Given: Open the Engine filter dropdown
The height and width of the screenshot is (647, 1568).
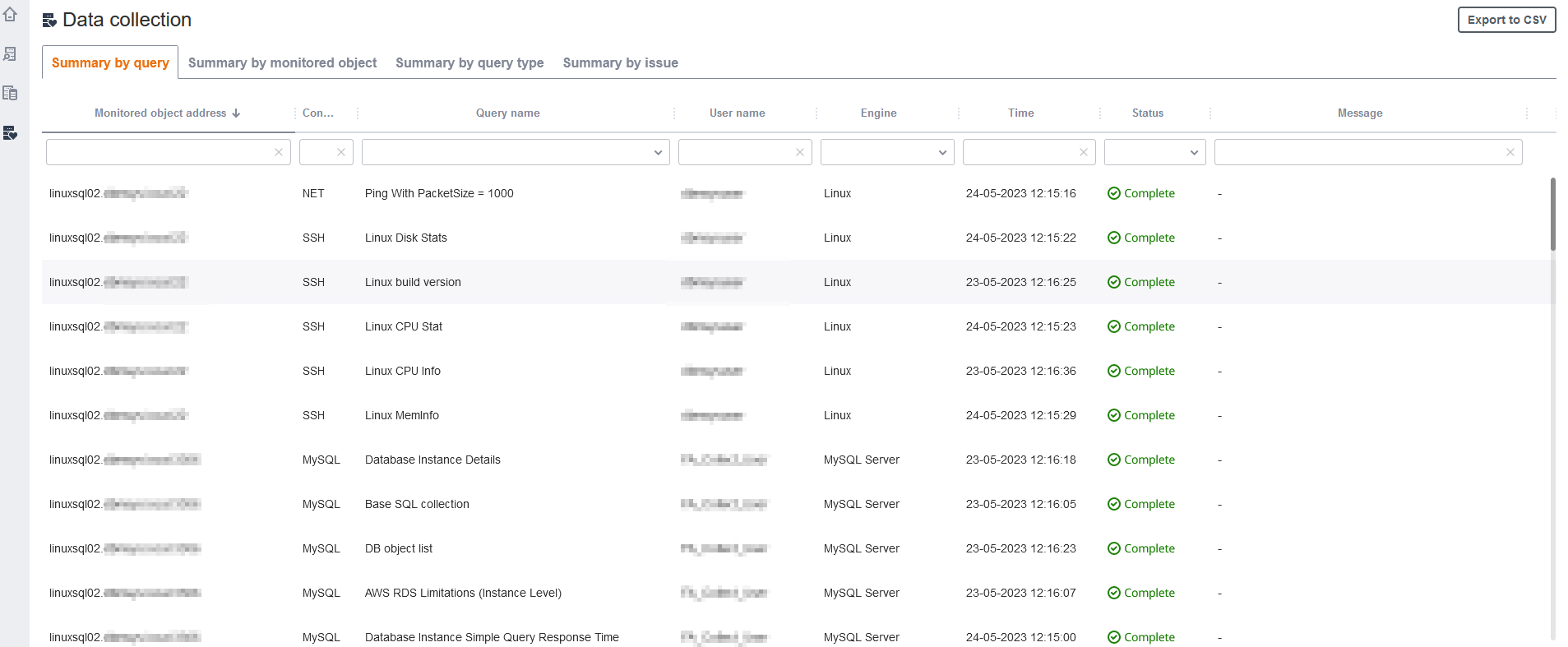Looking at the screenshot, I should (942, 152).
